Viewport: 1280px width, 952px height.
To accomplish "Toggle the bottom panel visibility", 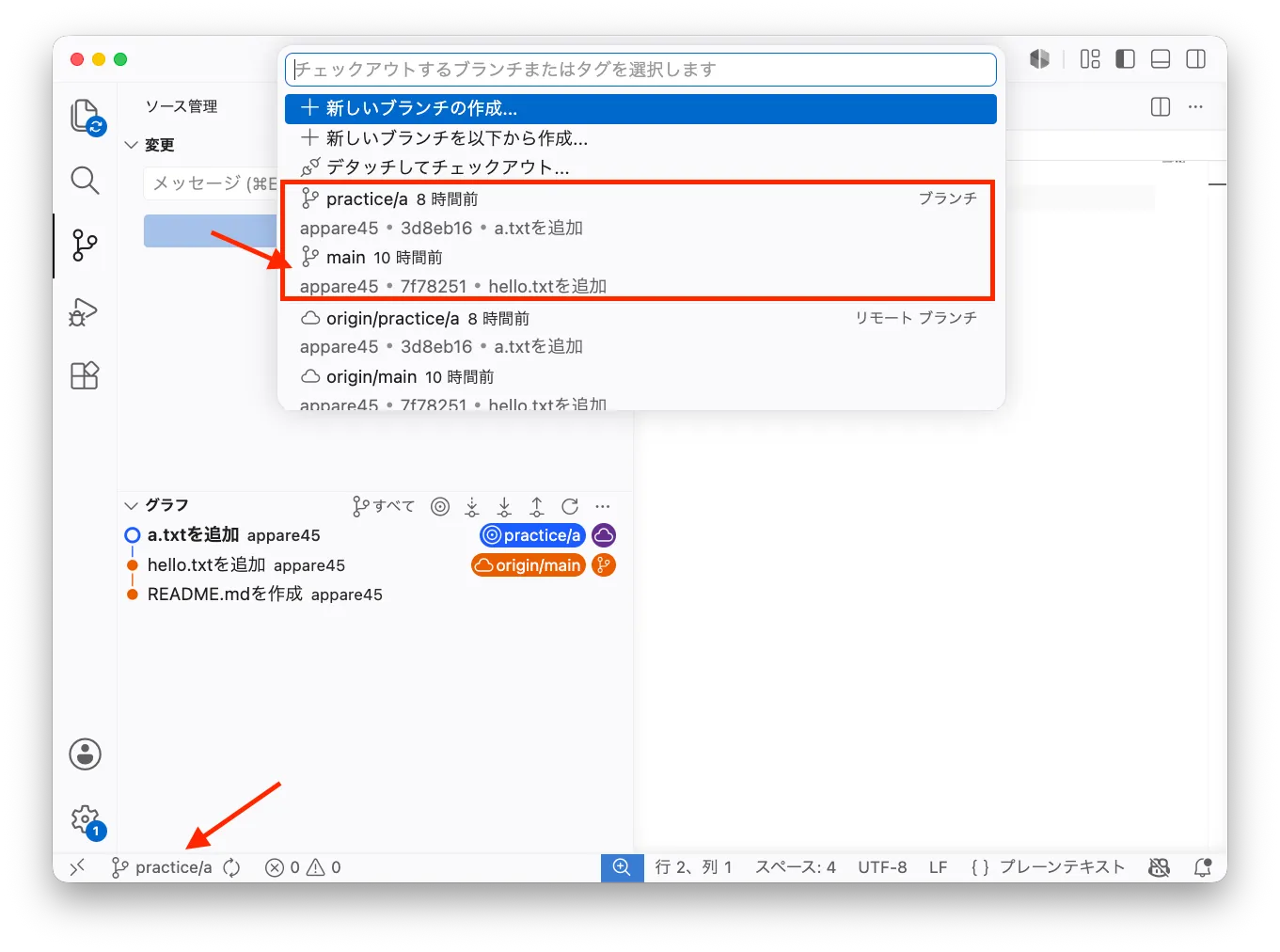I will (1161, 59).
